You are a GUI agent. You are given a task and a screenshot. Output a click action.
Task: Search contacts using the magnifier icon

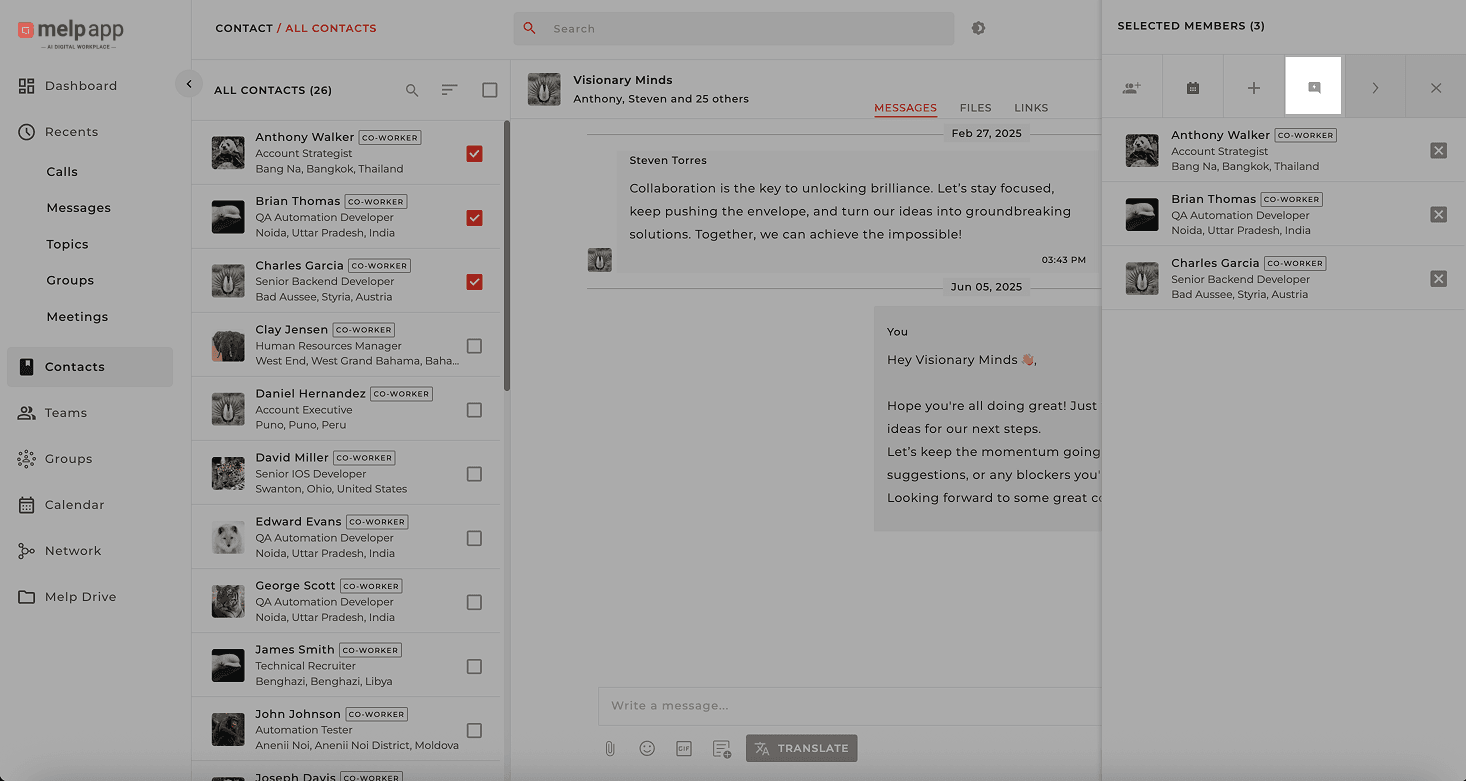(x=412, y=90)
